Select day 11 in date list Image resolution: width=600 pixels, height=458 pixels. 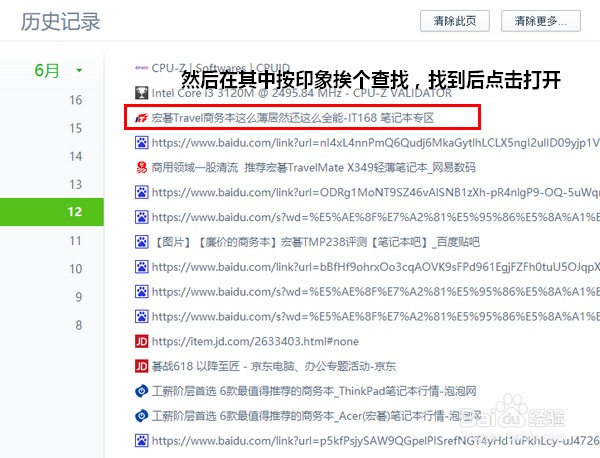pyautogui.click(x=75, y=241)
